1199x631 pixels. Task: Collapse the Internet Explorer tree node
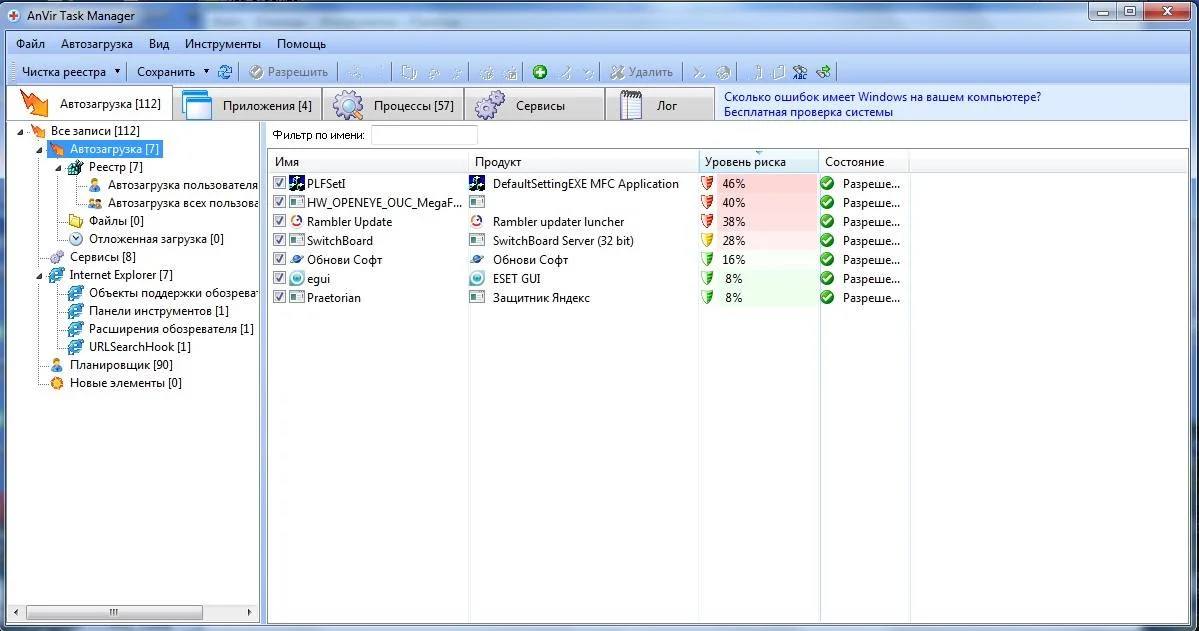[39, 275]
